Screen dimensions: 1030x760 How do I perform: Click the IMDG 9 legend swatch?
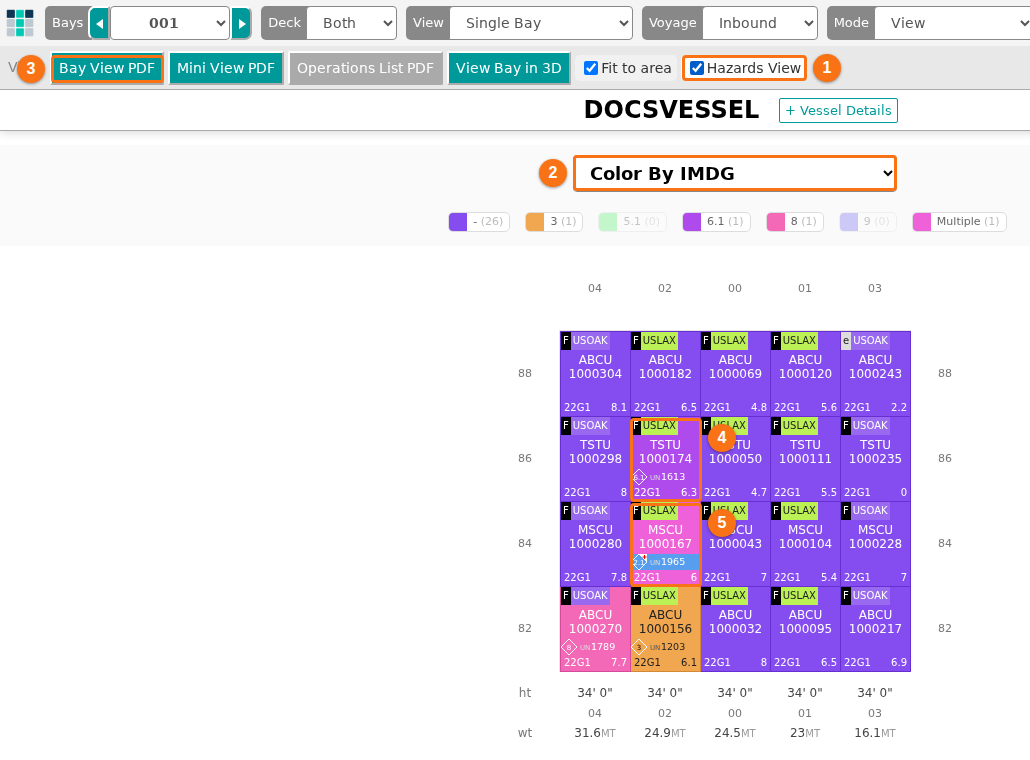tap(849, 221)
